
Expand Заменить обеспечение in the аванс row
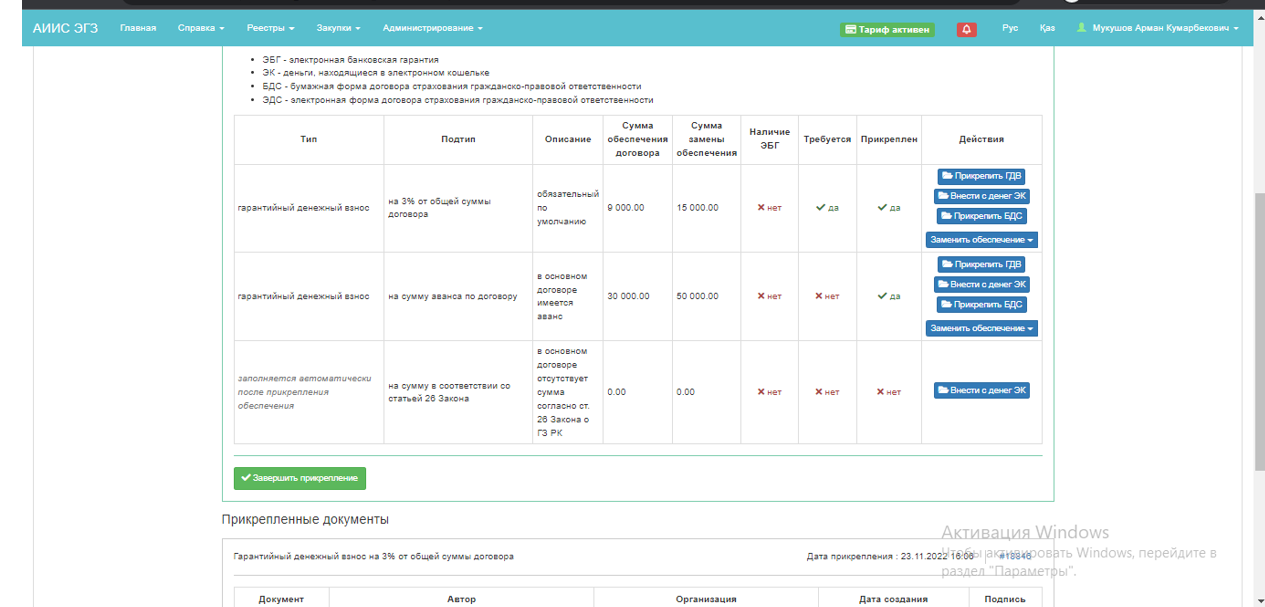click(x=981, y=328)
